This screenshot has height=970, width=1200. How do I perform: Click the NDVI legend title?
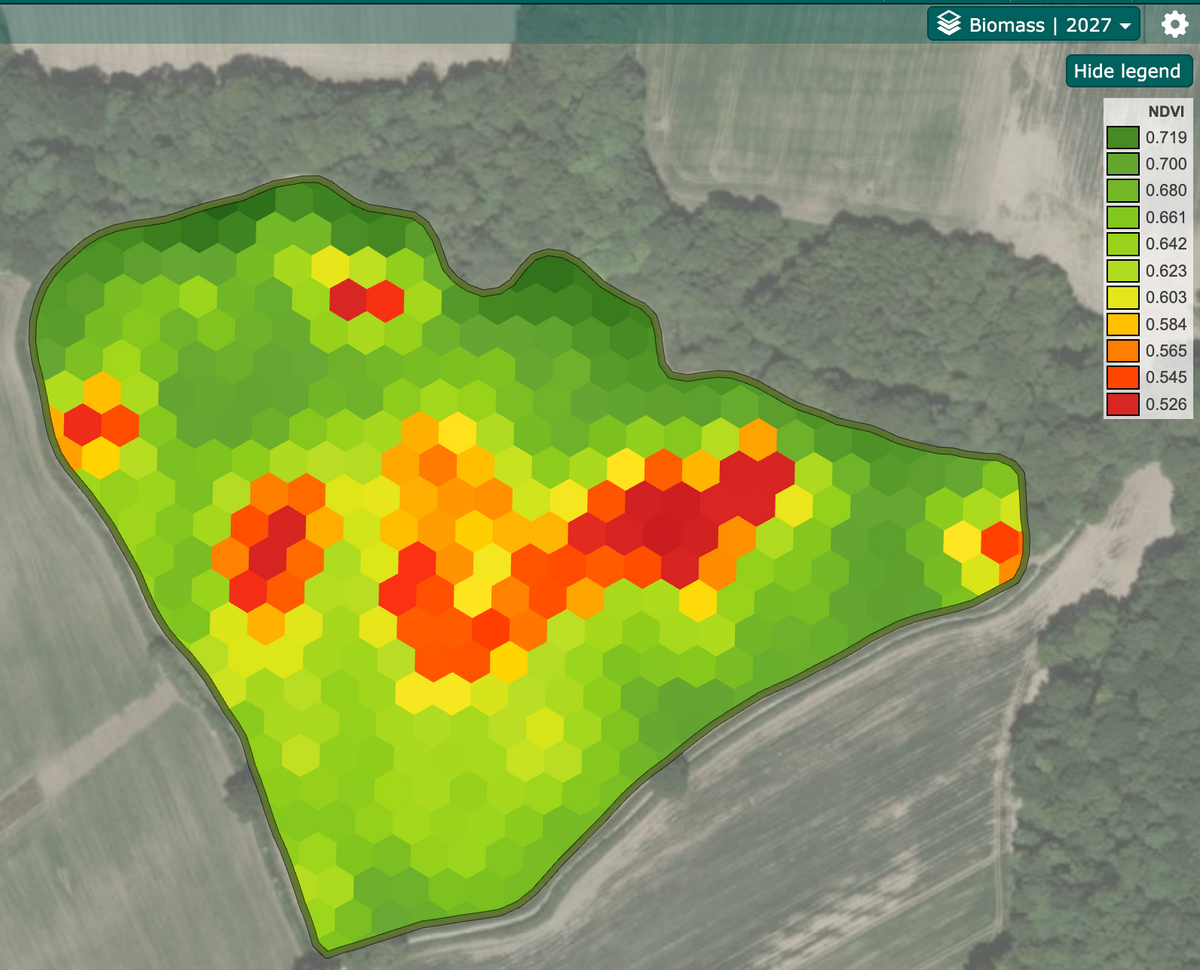(x=1165, y=112)
